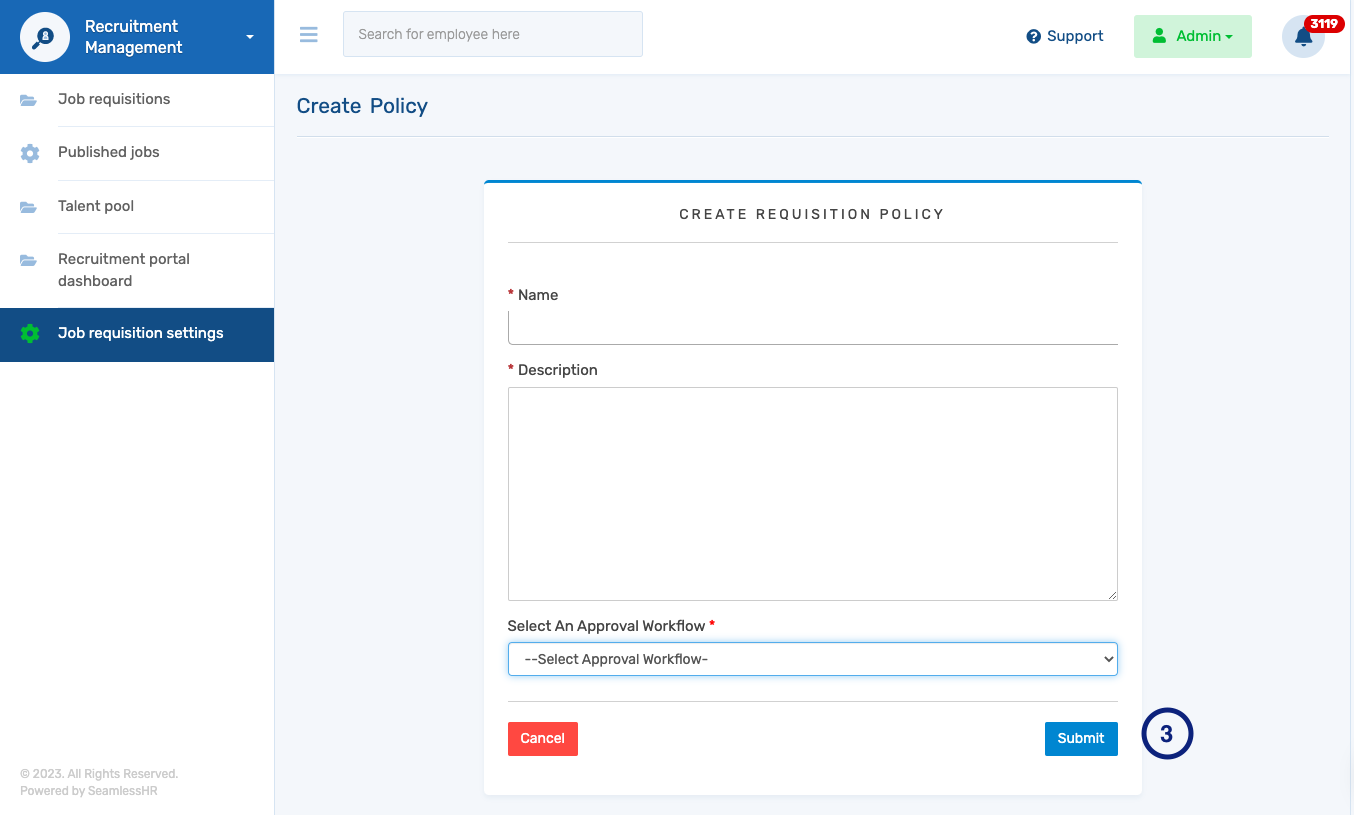Click the Published jobs gear icon

point(29,152)
